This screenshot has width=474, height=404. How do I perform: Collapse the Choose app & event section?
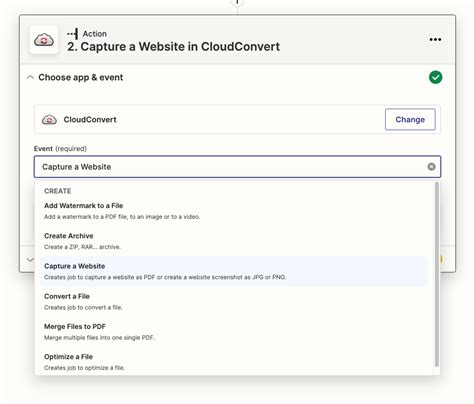[x=30, y=77]
